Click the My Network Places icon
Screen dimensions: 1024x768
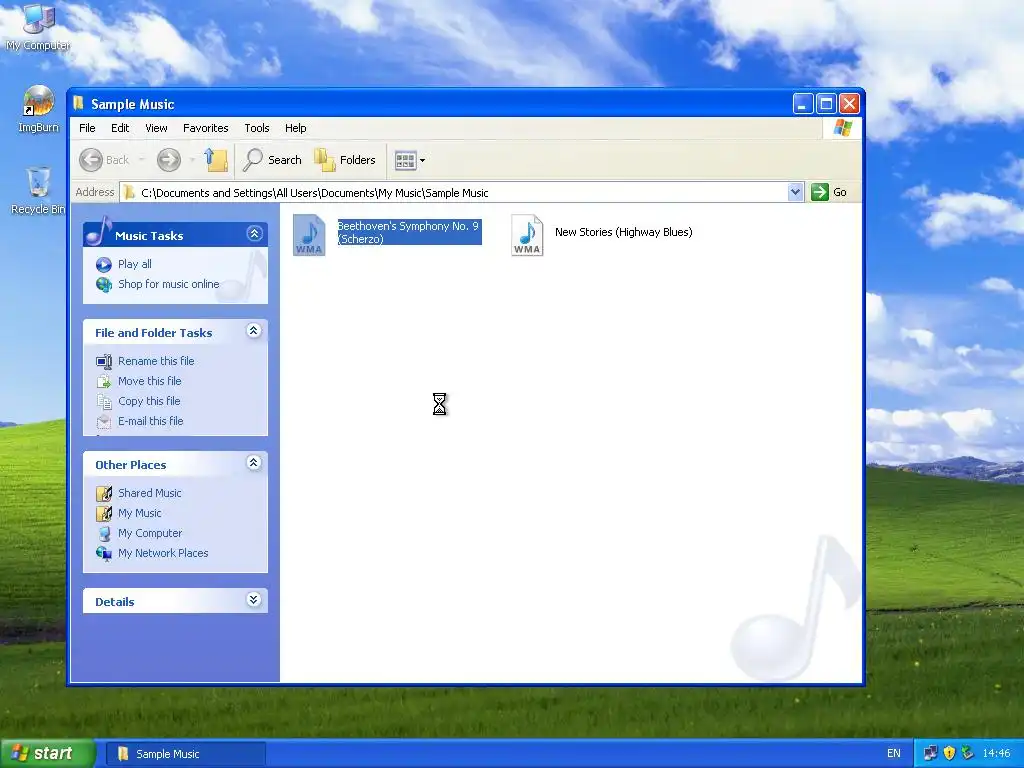104,554
